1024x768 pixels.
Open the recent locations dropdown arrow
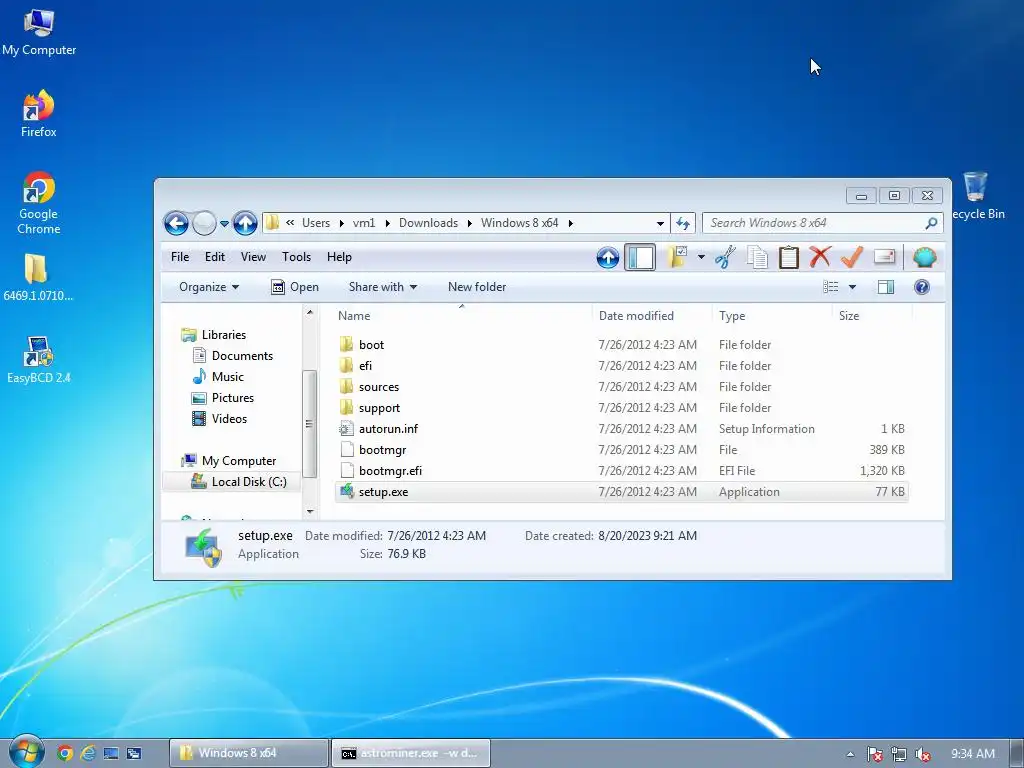tap(224, 223)
